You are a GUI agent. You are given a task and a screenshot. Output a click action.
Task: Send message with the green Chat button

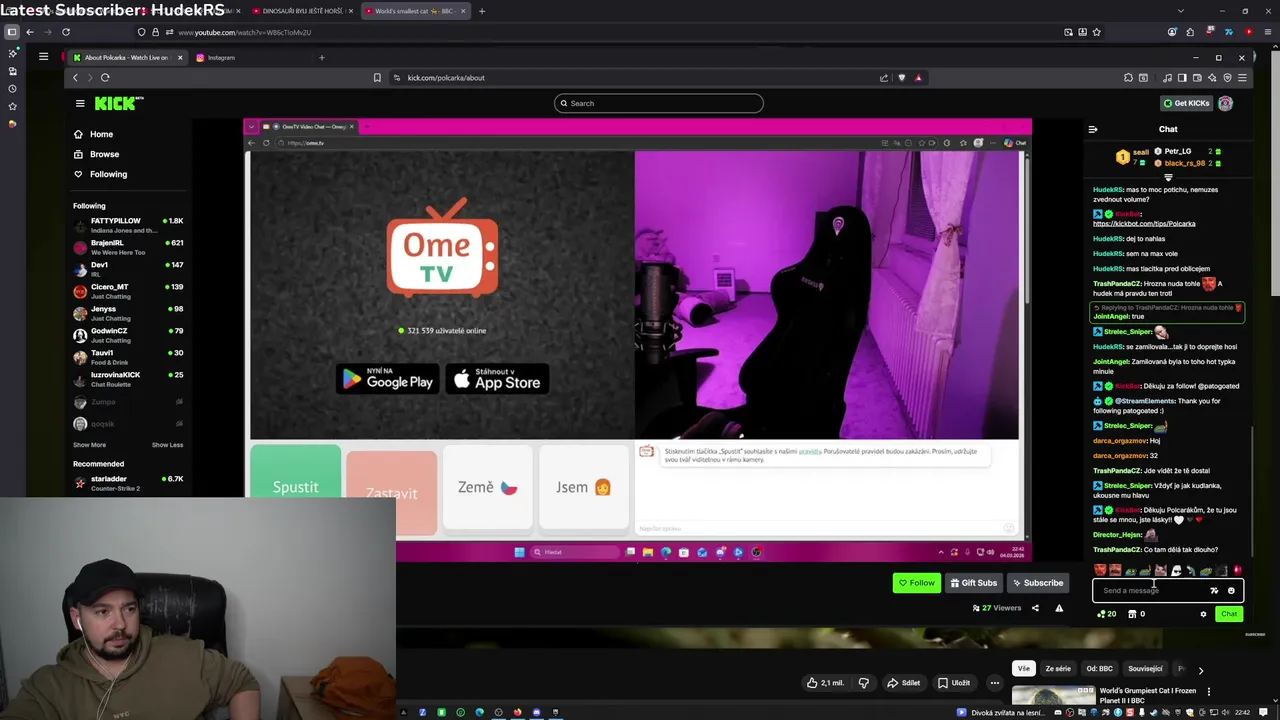tap(1228, 614)
